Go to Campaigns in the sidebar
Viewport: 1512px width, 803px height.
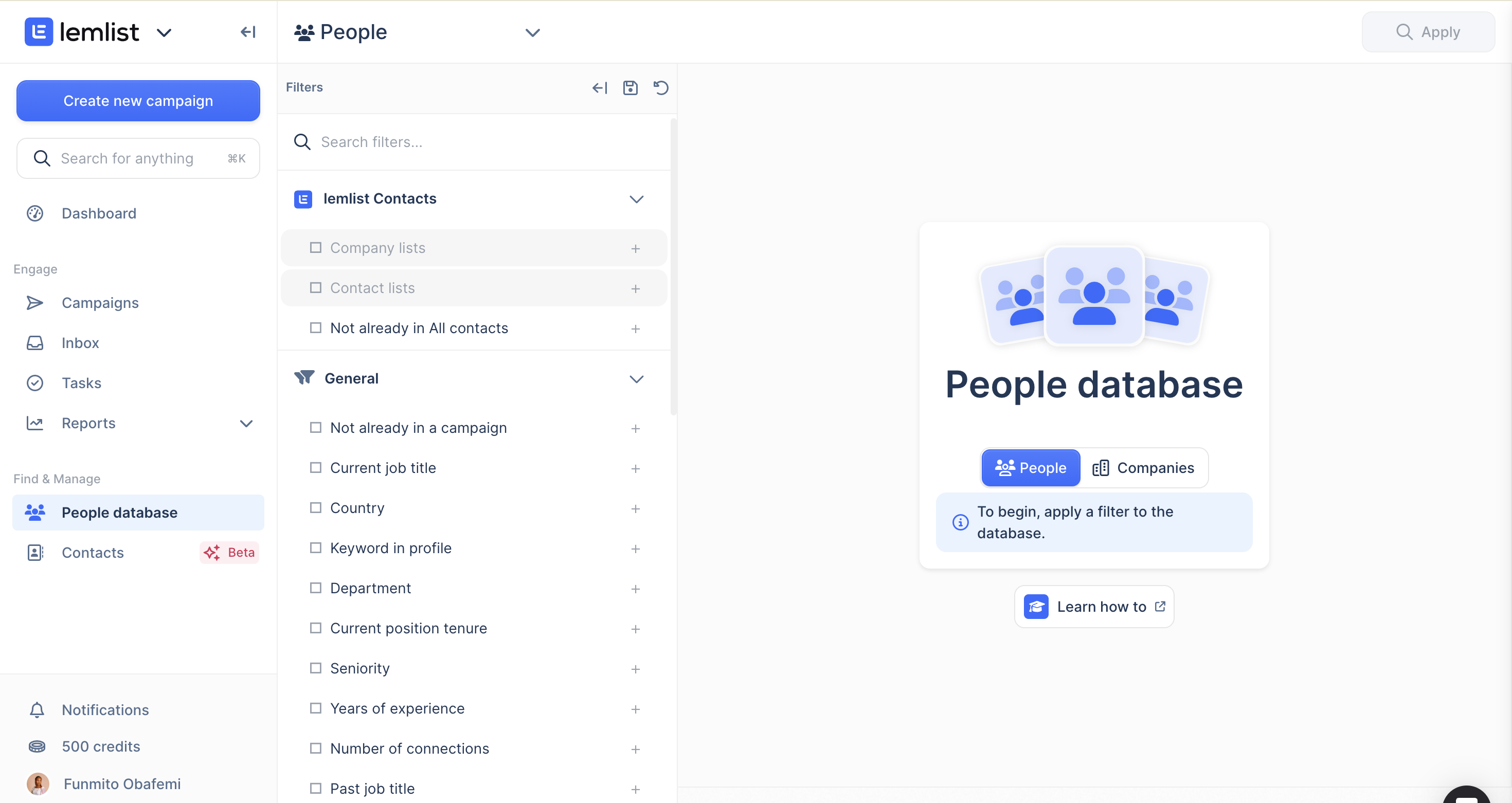point(138,303)
